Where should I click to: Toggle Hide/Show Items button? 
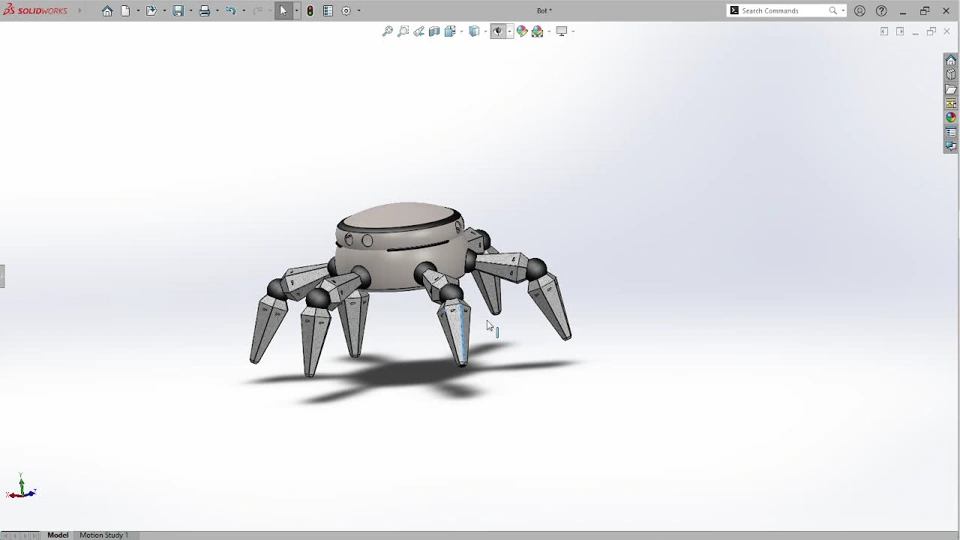498,31
